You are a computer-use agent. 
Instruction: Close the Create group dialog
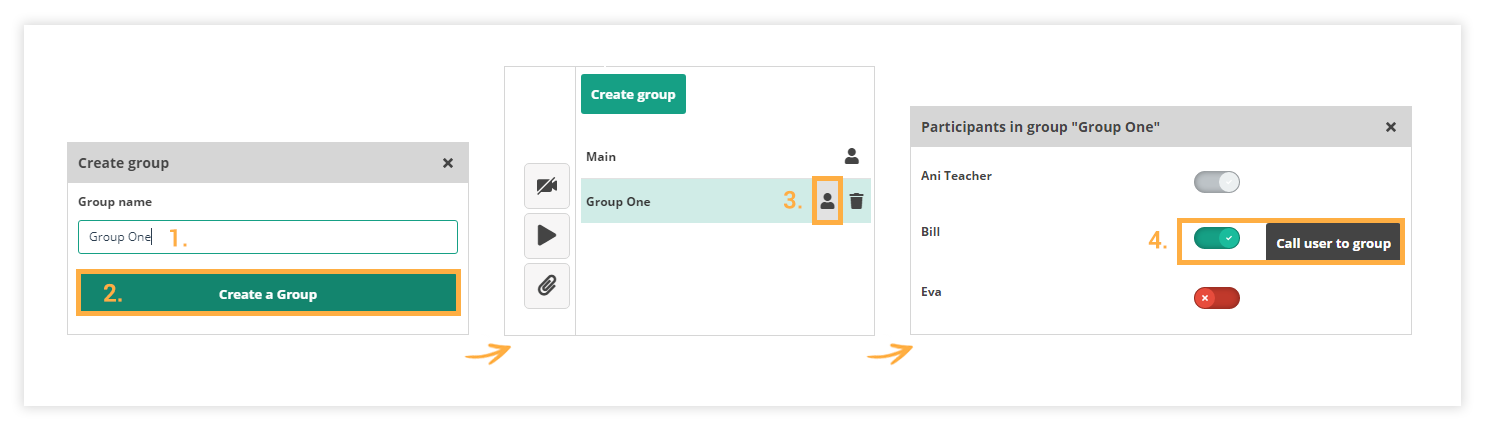click(448, 162)
